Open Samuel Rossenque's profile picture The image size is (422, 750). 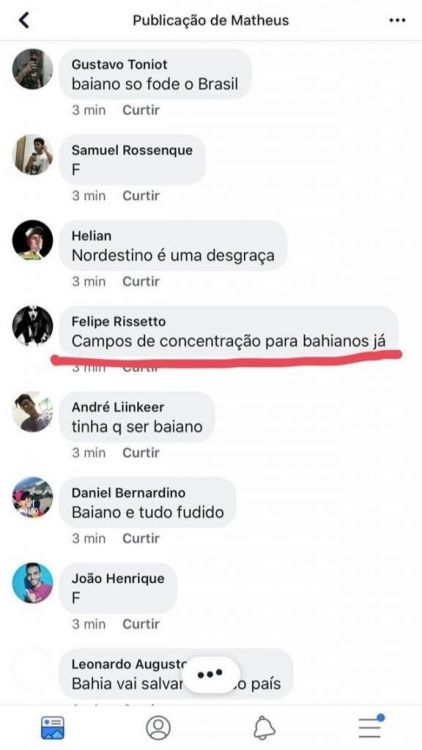coord(33,154)
